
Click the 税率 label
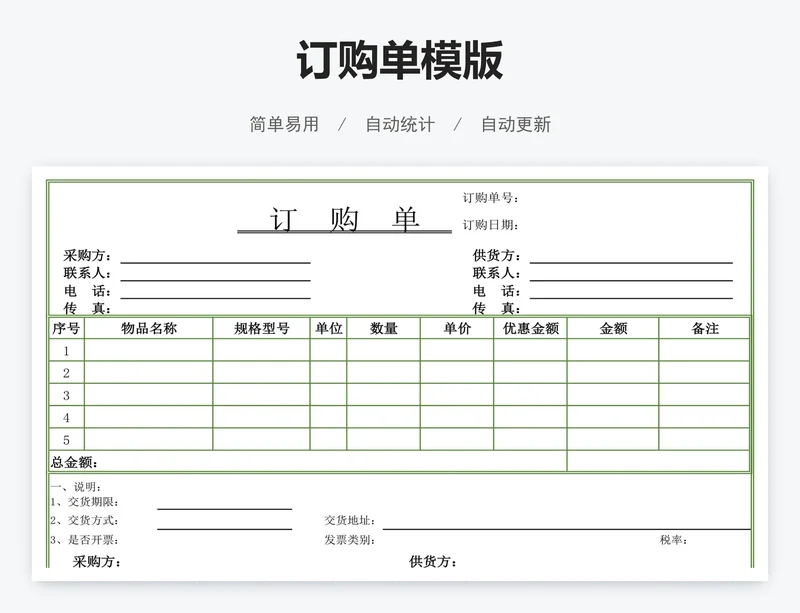pos(673,540)
